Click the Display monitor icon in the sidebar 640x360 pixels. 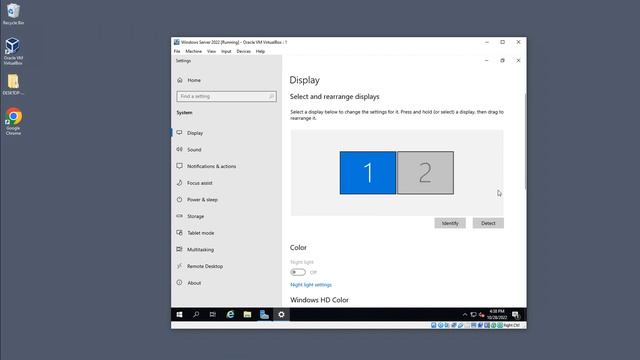click(179, 133)
